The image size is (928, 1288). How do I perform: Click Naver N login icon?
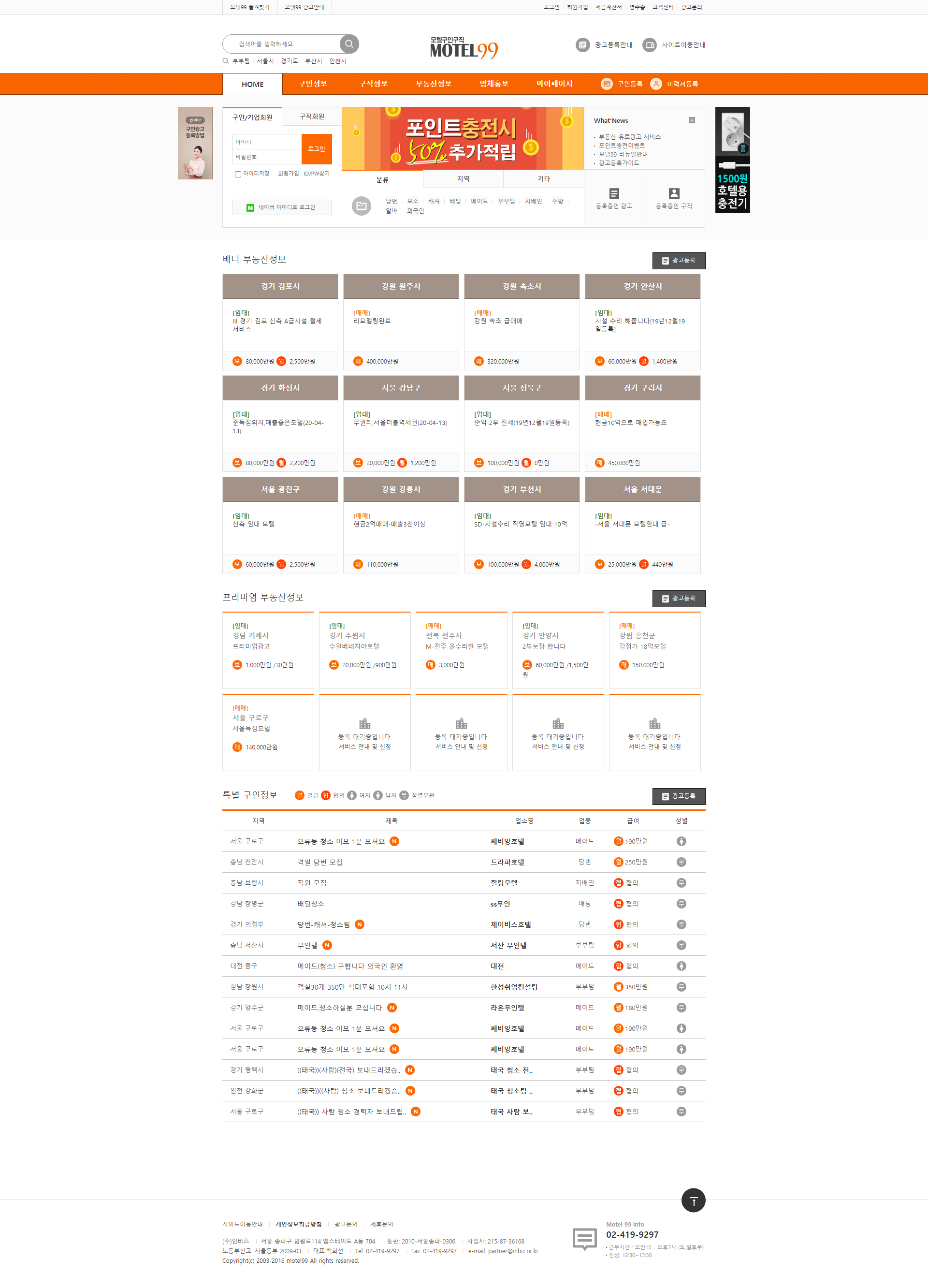click(250, 208)
